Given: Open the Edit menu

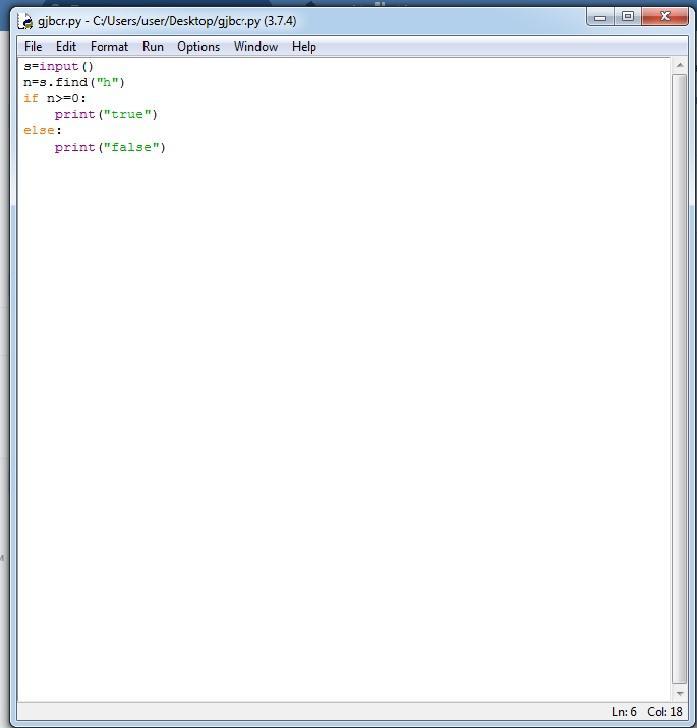Looking at the screenshot, I should [66, 47].
